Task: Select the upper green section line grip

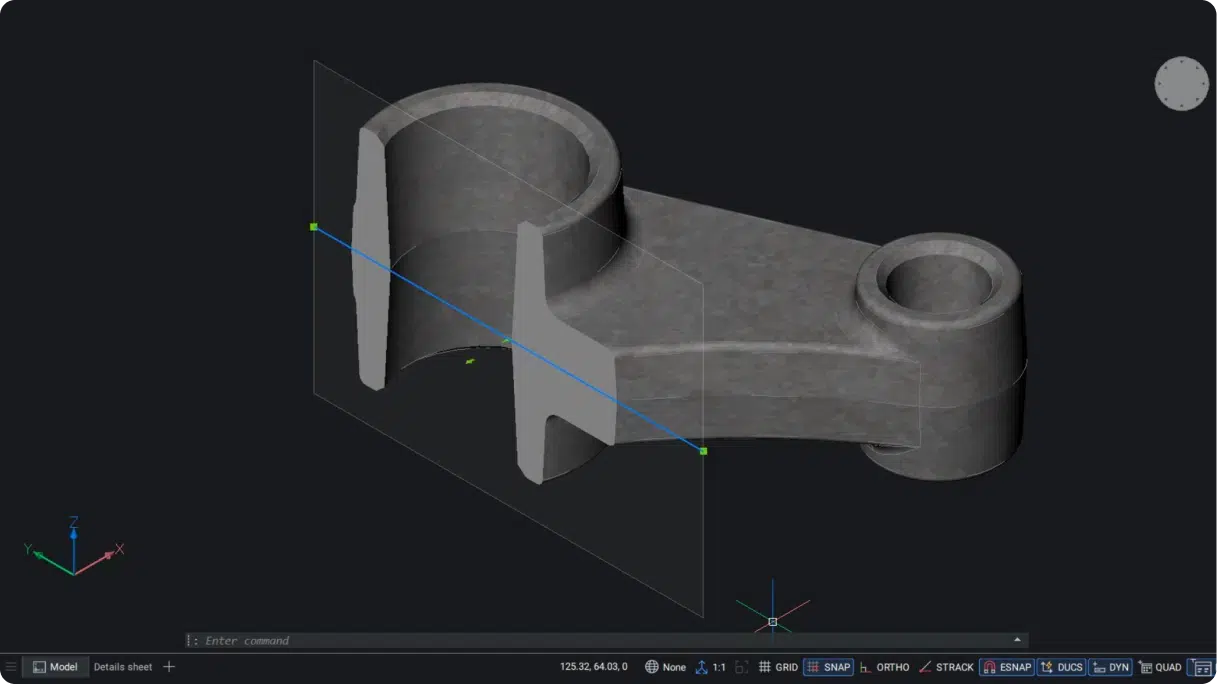Action: 314,227
